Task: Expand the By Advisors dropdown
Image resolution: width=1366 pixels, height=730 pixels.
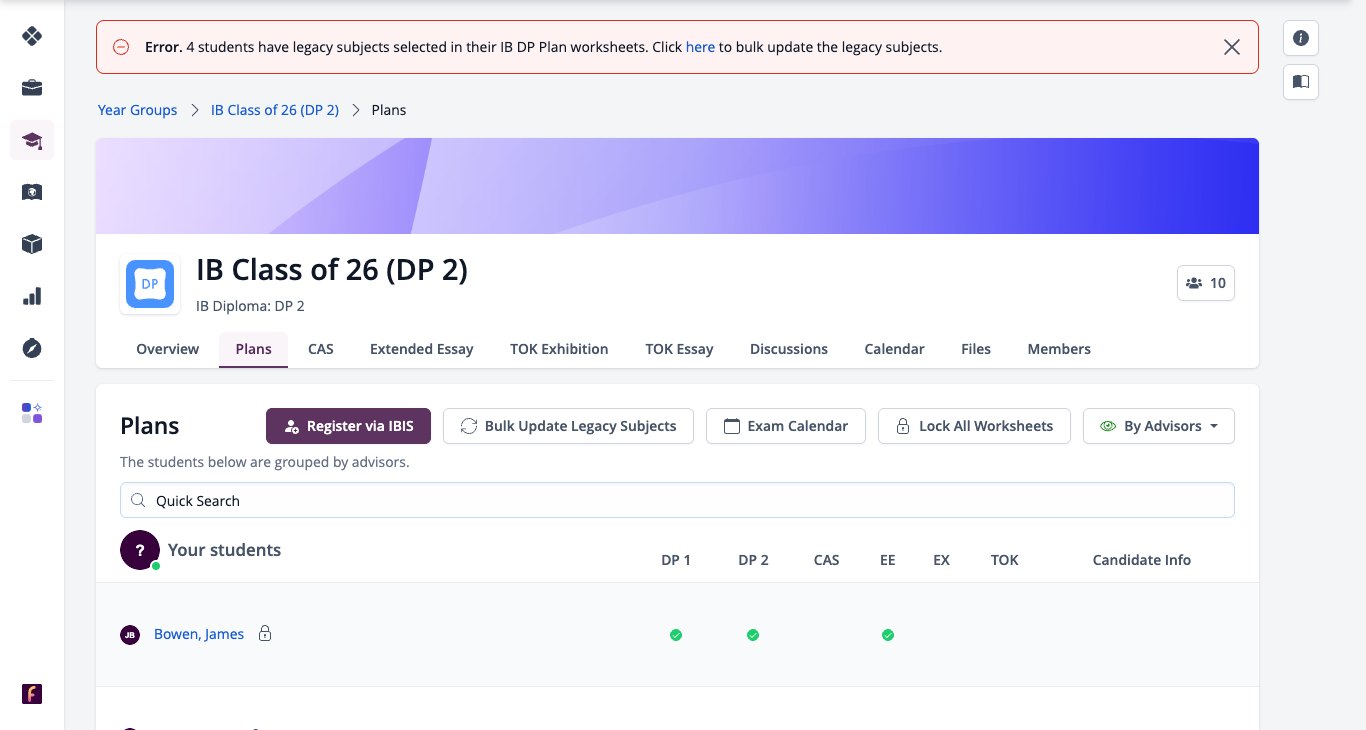Action: click(x=1159, y=426)
